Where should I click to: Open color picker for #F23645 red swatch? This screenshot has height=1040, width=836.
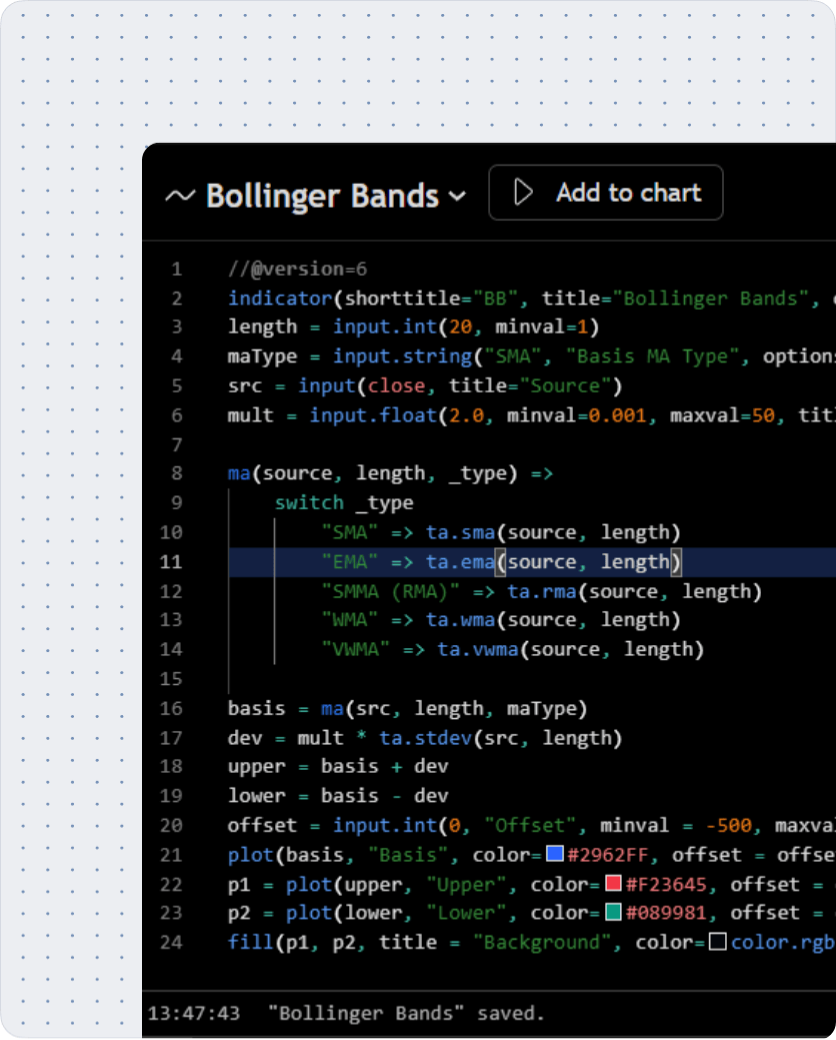613,883
